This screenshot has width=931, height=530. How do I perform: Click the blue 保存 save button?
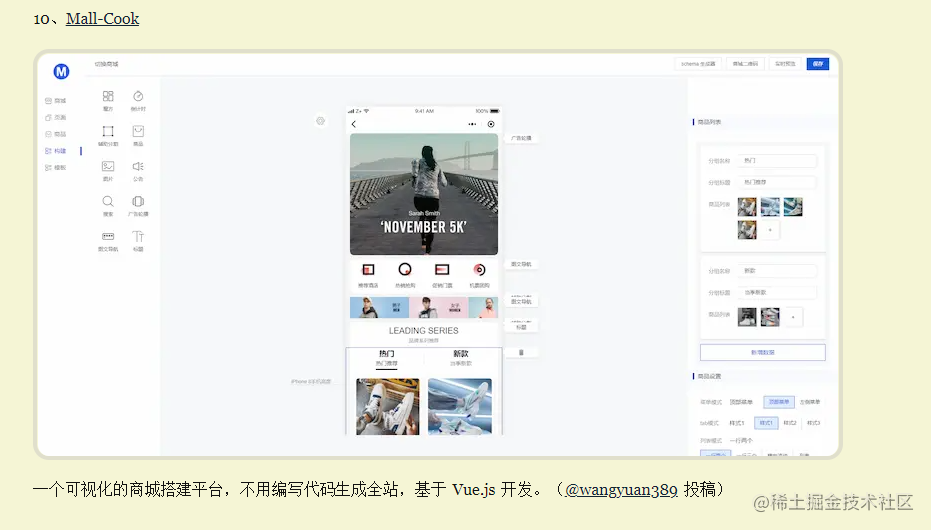pyautogui.click(x=818, y=64)
